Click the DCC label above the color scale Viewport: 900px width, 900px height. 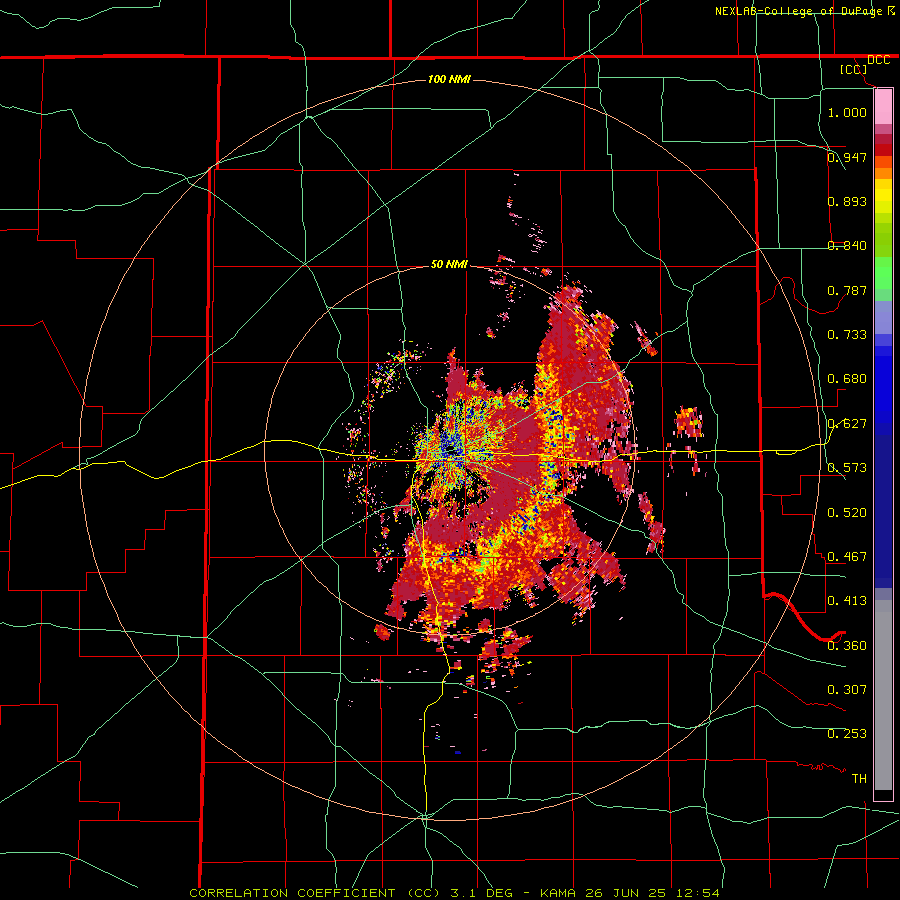coord(878,60)
